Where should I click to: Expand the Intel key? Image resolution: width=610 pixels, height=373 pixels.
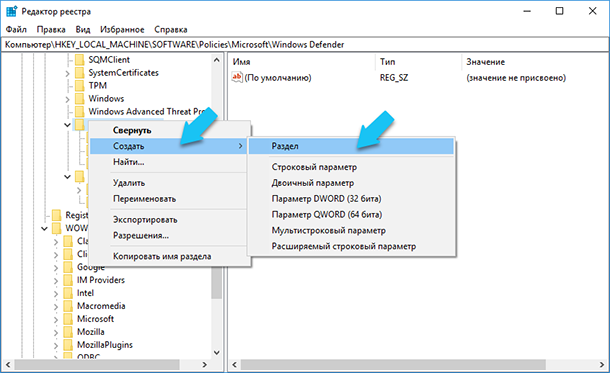coord(56,294)
